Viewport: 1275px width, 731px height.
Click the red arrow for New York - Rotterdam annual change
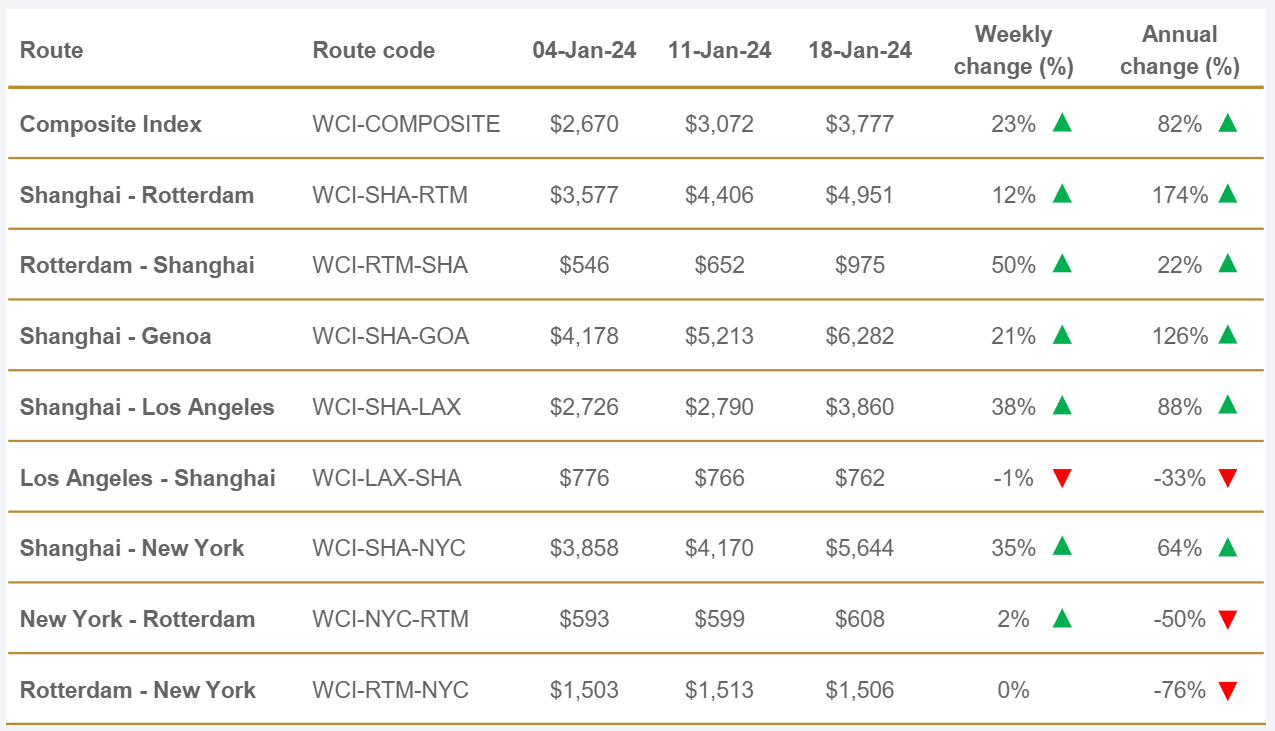pyautogui.click(x=1228, y=619)
